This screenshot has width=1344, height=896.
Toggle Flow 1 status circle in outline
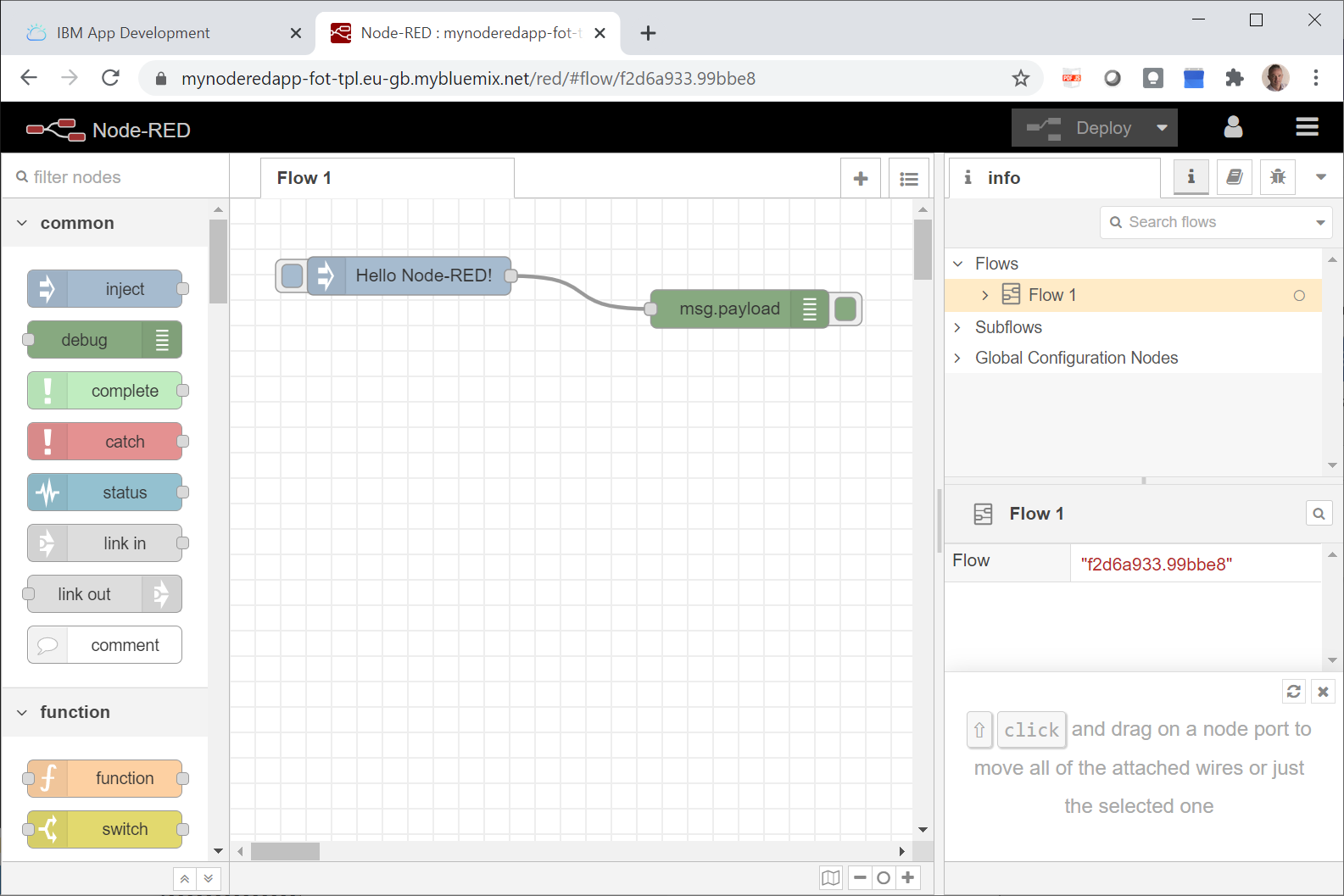pos(1299,296)
